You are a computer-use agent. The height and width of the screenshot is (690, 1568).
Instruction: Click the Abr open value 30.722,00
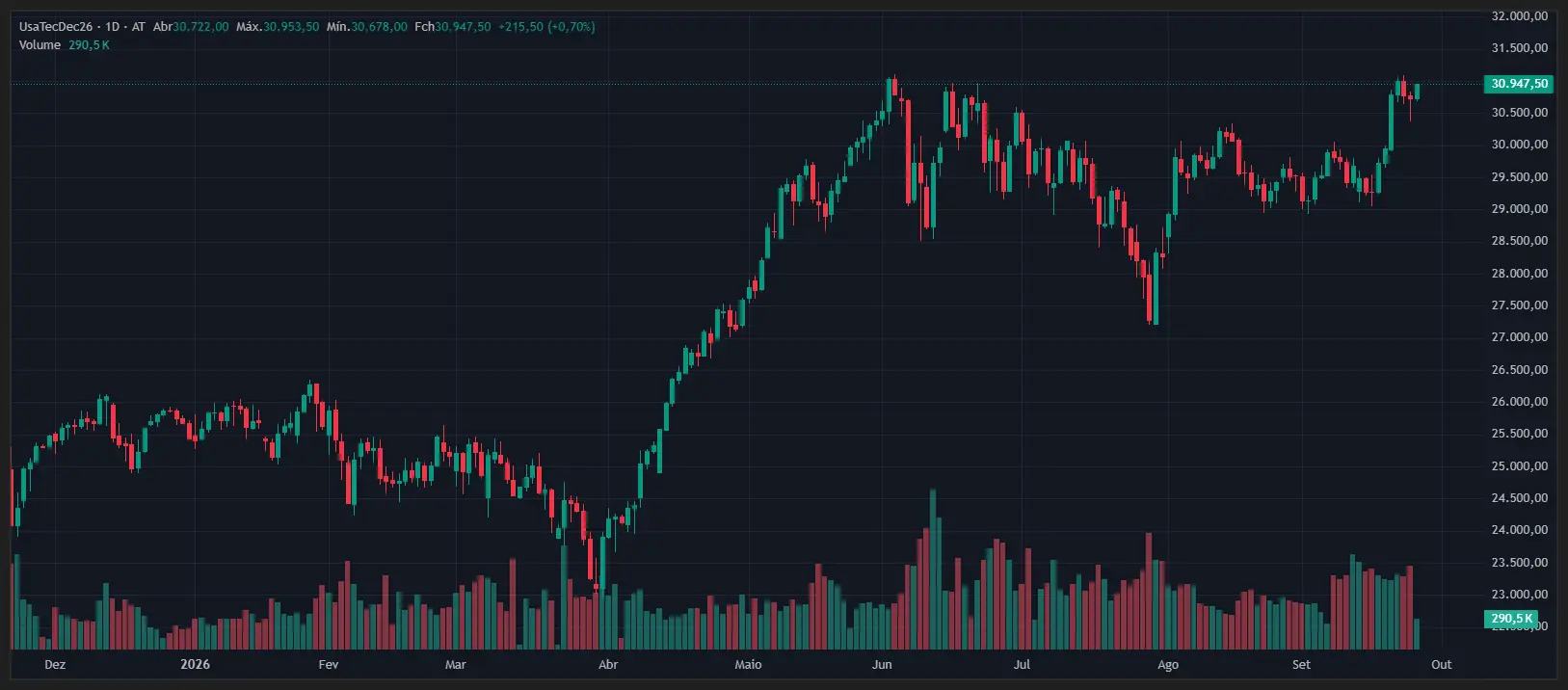tap(201, 27)
